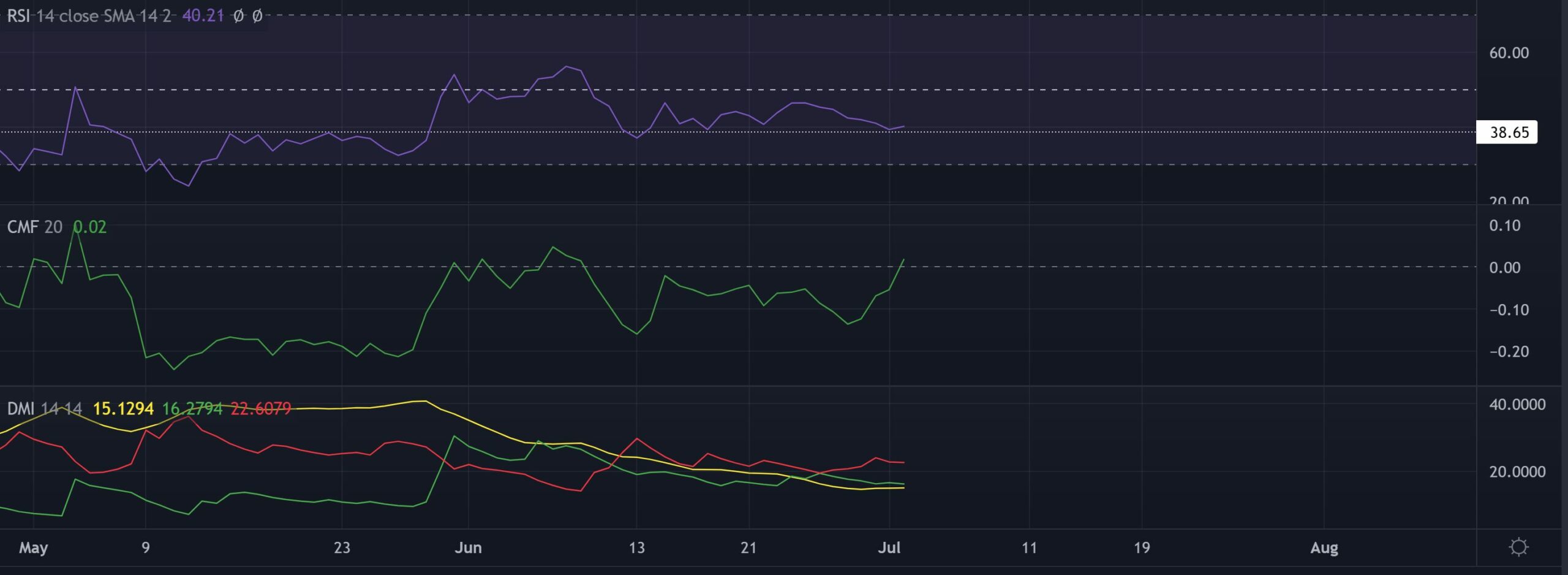Click the second Ø icon in RSI legend
This screenshot has height=575, width=1568.
click(257, 17)
